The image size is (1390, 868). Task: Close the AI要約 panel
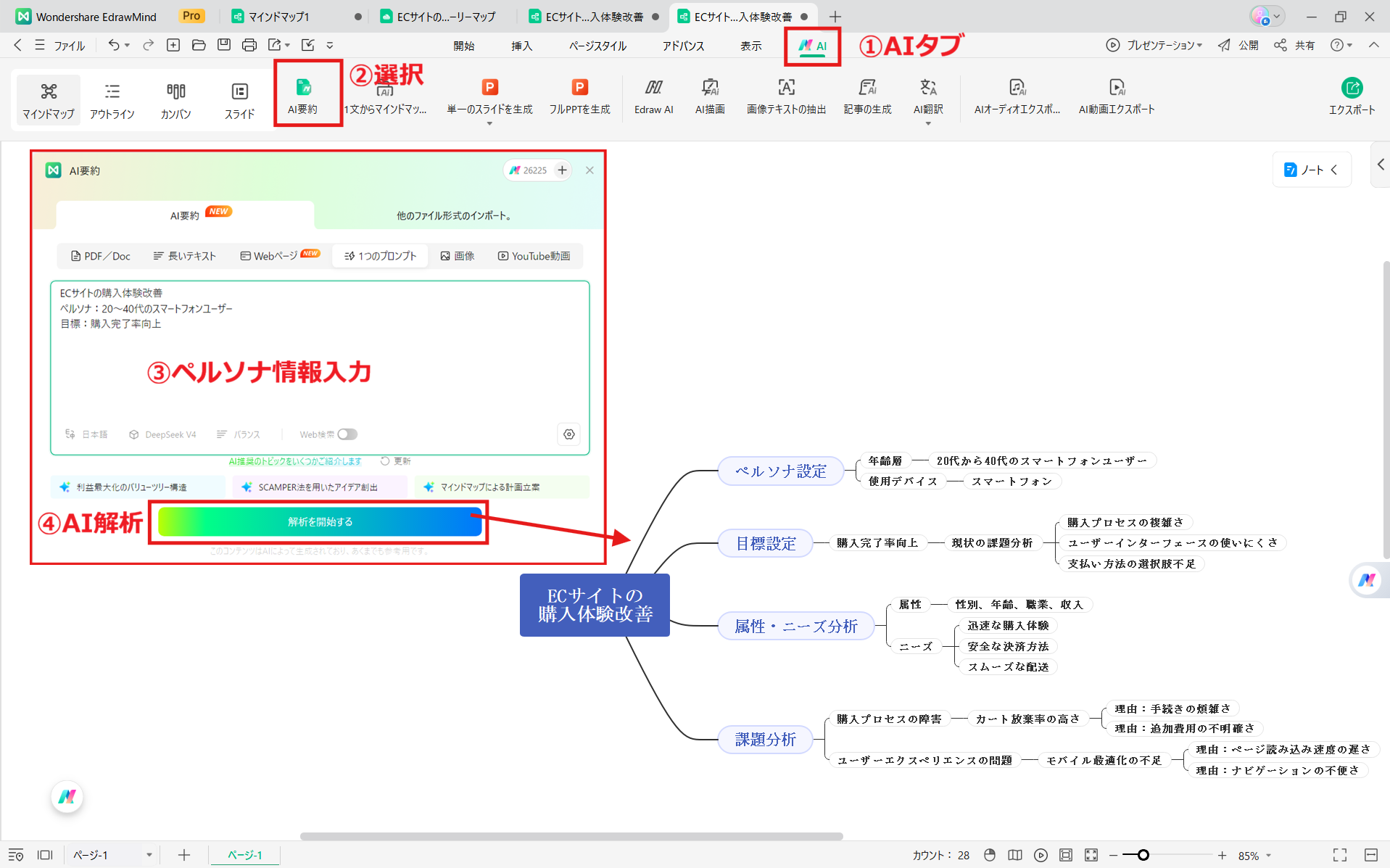pos(589,170)
